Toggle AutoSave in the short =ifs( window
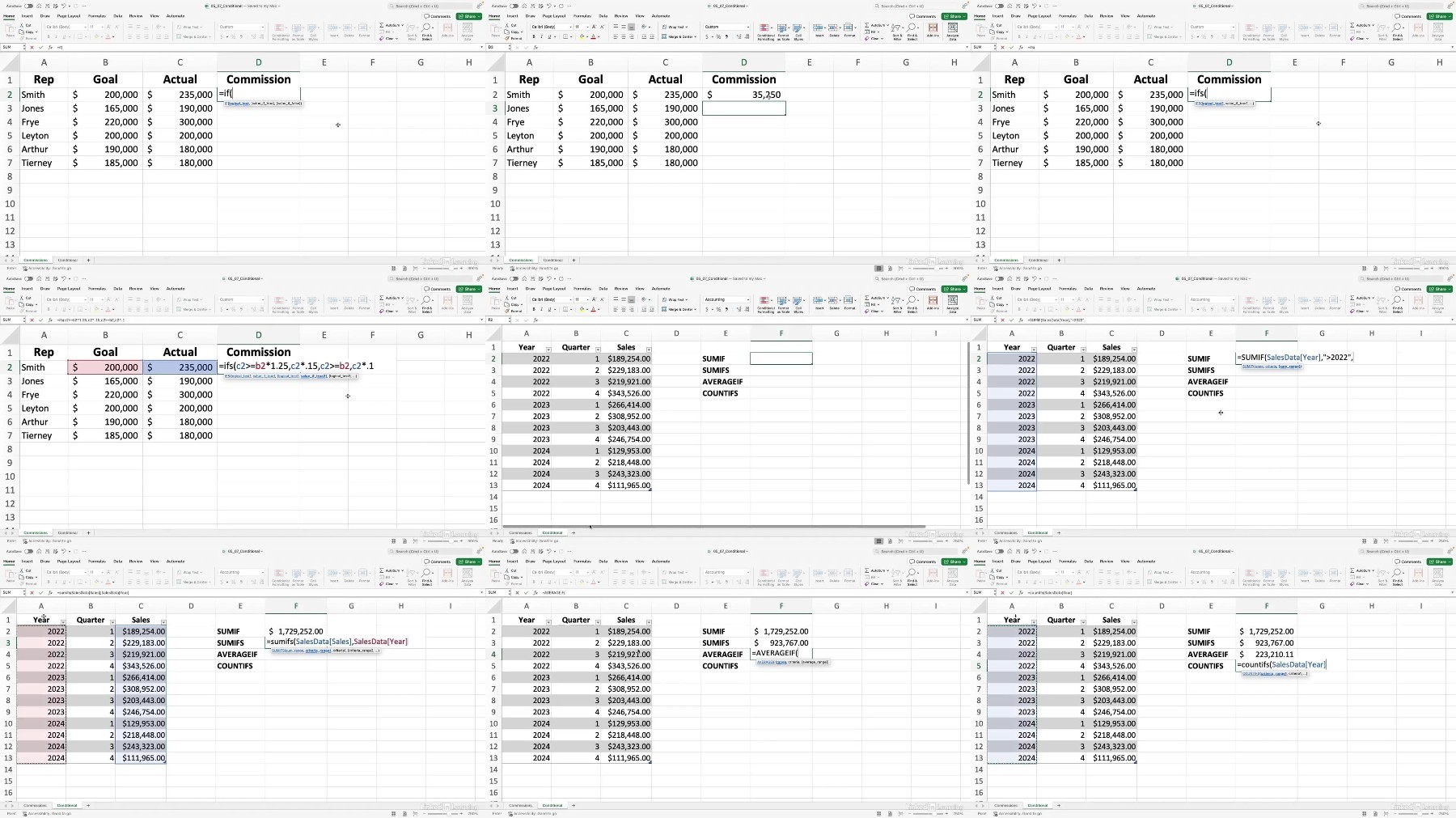Image resolution: width=1456 pixels, height=818 pixels. (999, 6)
